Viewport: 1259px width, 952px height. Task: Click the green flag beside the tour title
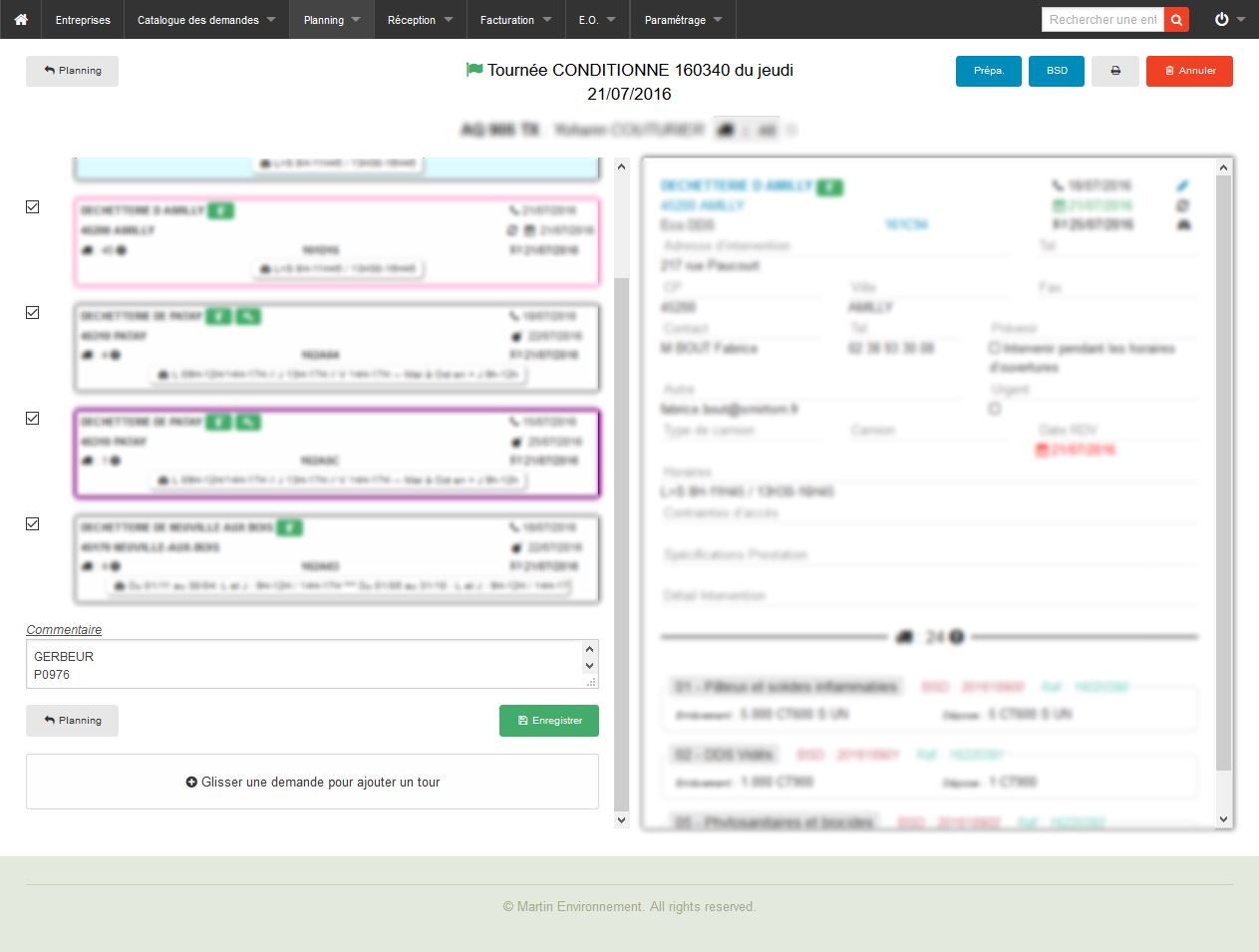coord(474,70)
